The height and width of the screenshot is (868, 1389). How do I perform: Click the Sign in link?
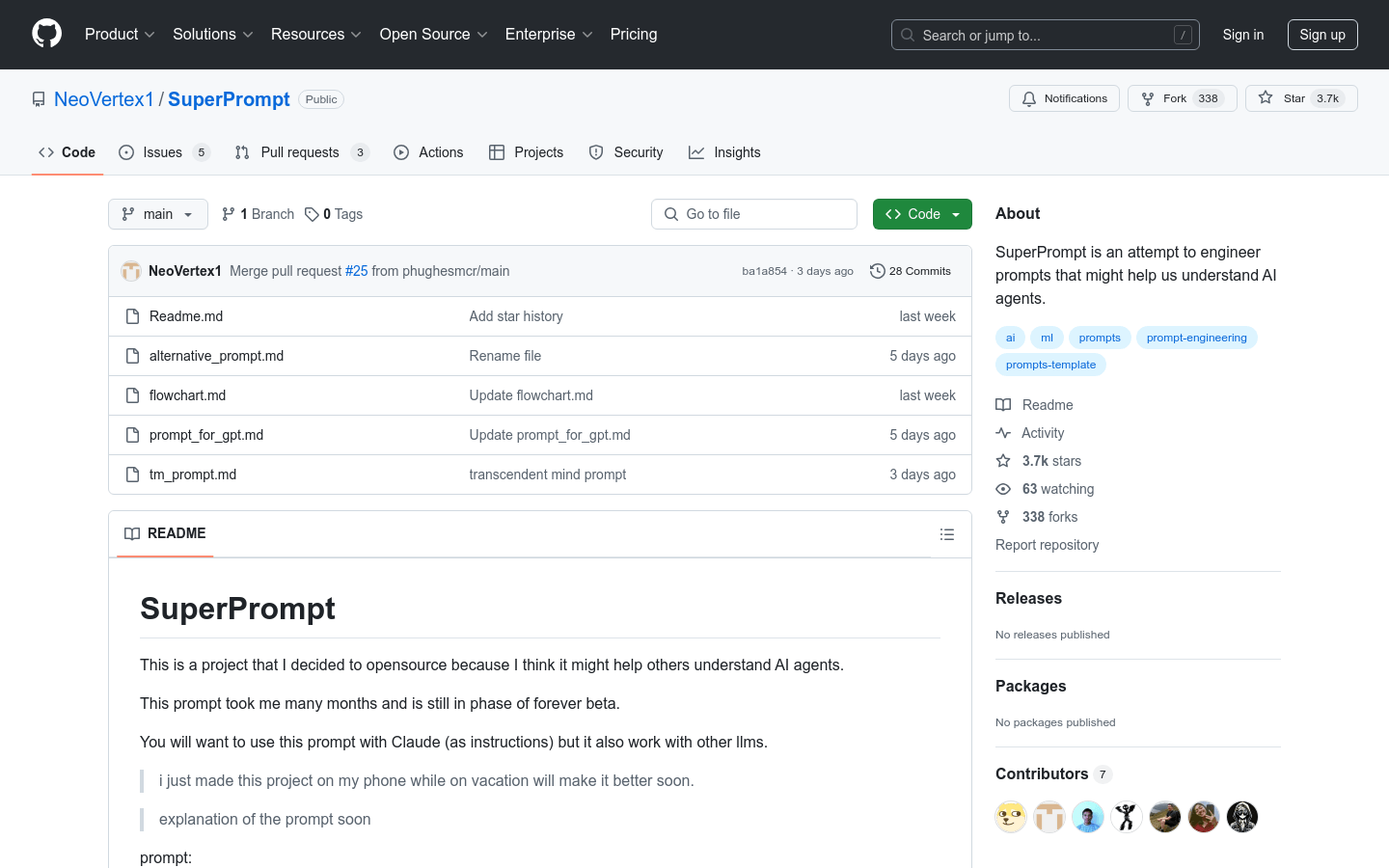[x=1242, y=35]
